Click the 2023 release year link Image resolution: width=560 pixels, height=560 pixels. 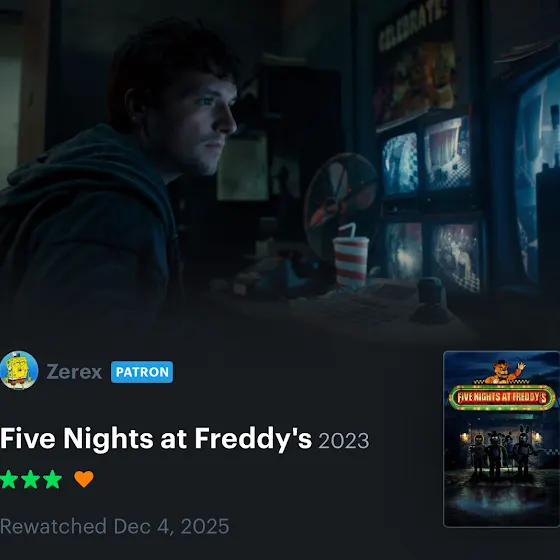pyautogui.click(x=344, y=441)
